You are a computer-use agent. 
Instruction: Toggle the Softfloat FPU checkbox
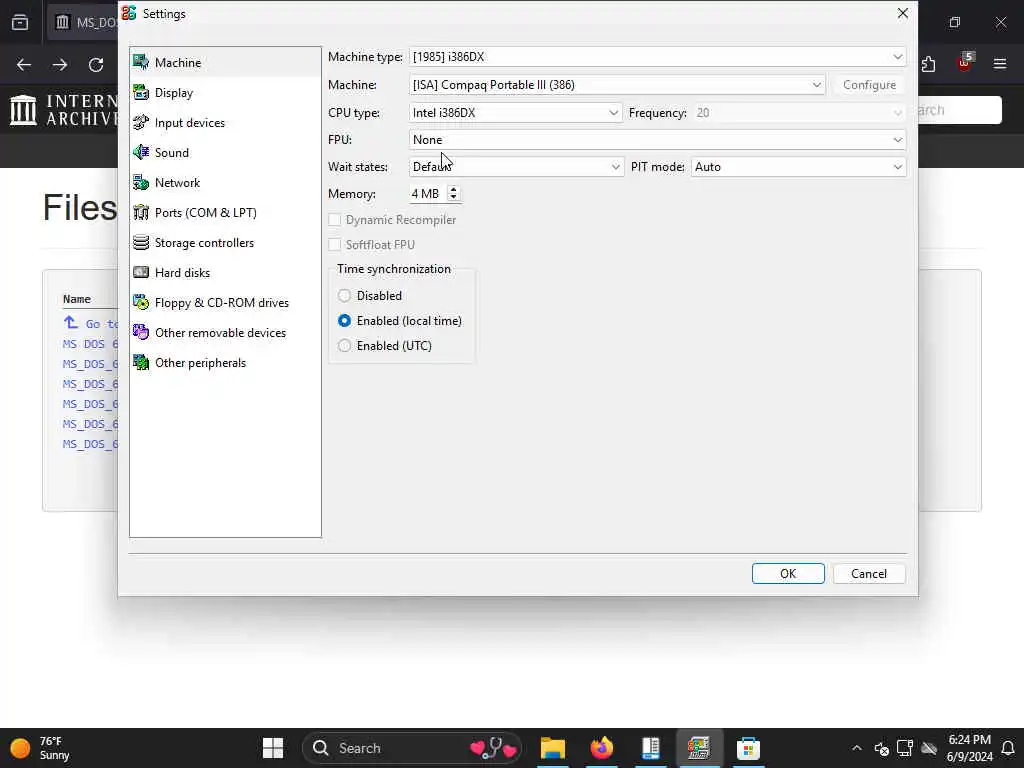pos(334,245)
